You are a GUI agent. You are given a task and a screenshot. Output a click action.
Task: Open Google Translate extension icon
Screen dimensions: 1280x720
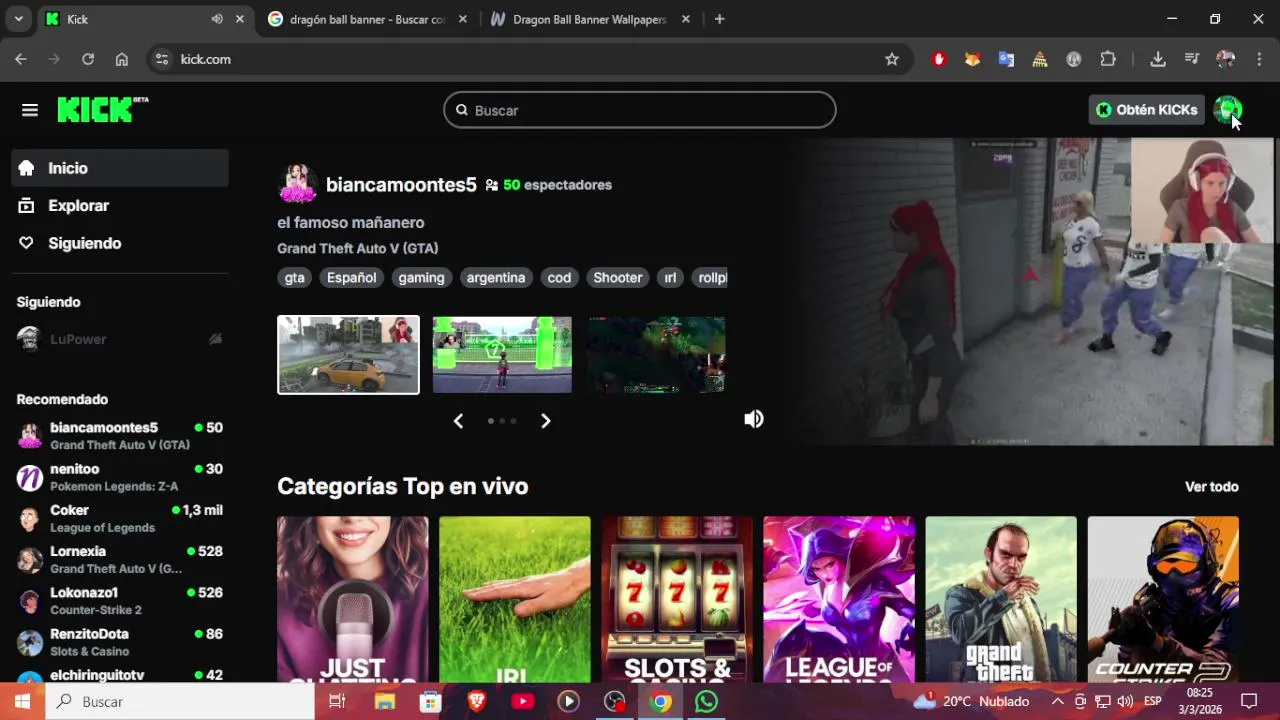click(x=1006, y=59)
